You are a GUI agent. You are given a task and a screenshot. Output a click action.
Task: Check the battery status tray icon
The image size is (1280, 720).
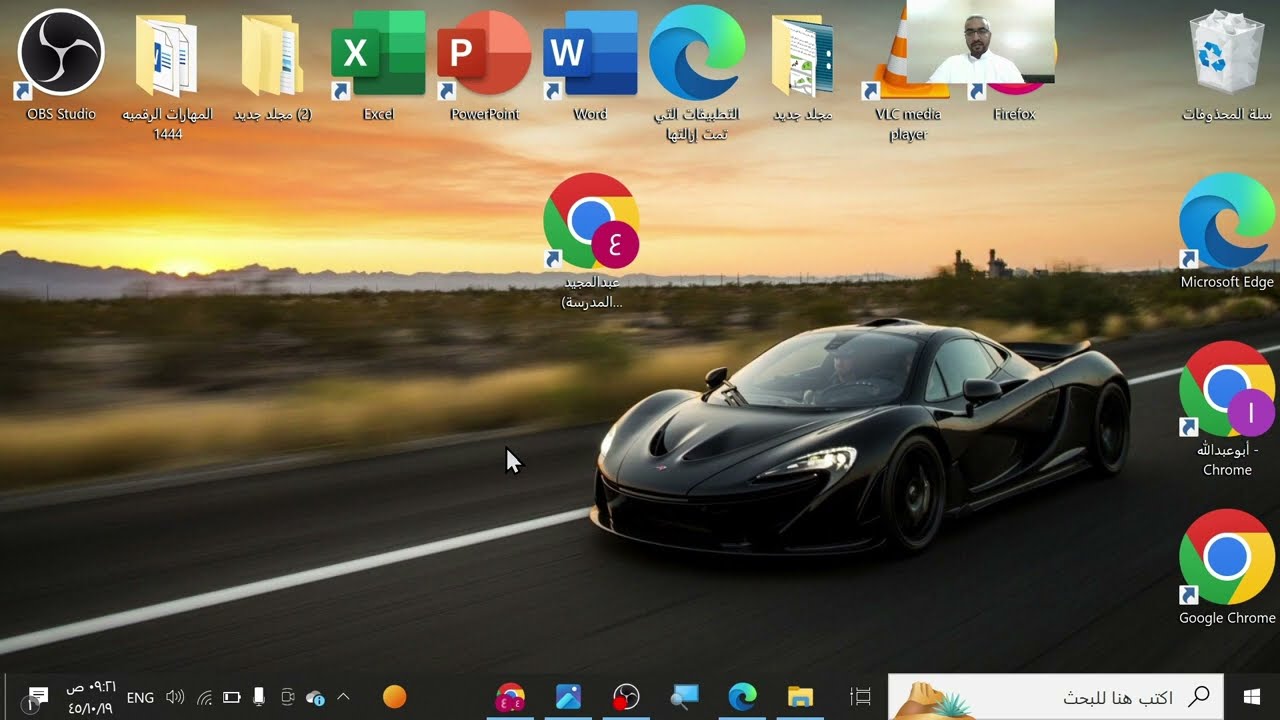(232, 697)
